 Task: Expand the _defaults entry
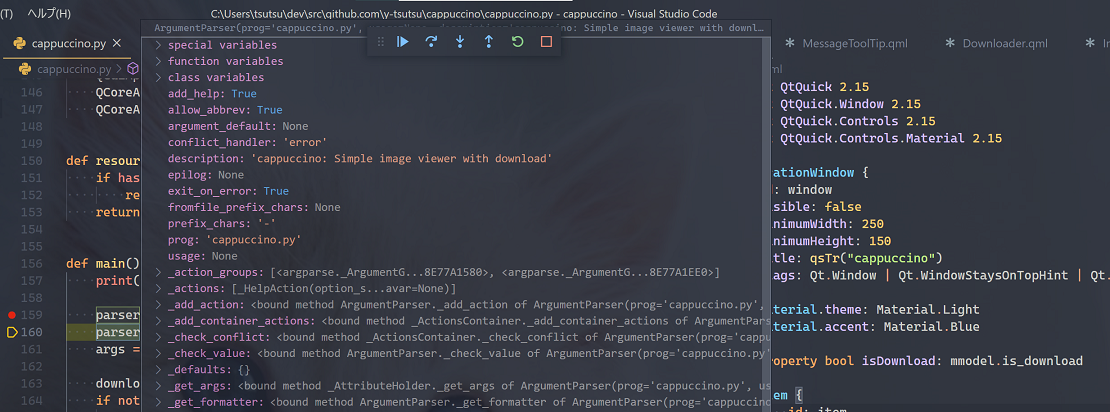click(x=159, y=370)
